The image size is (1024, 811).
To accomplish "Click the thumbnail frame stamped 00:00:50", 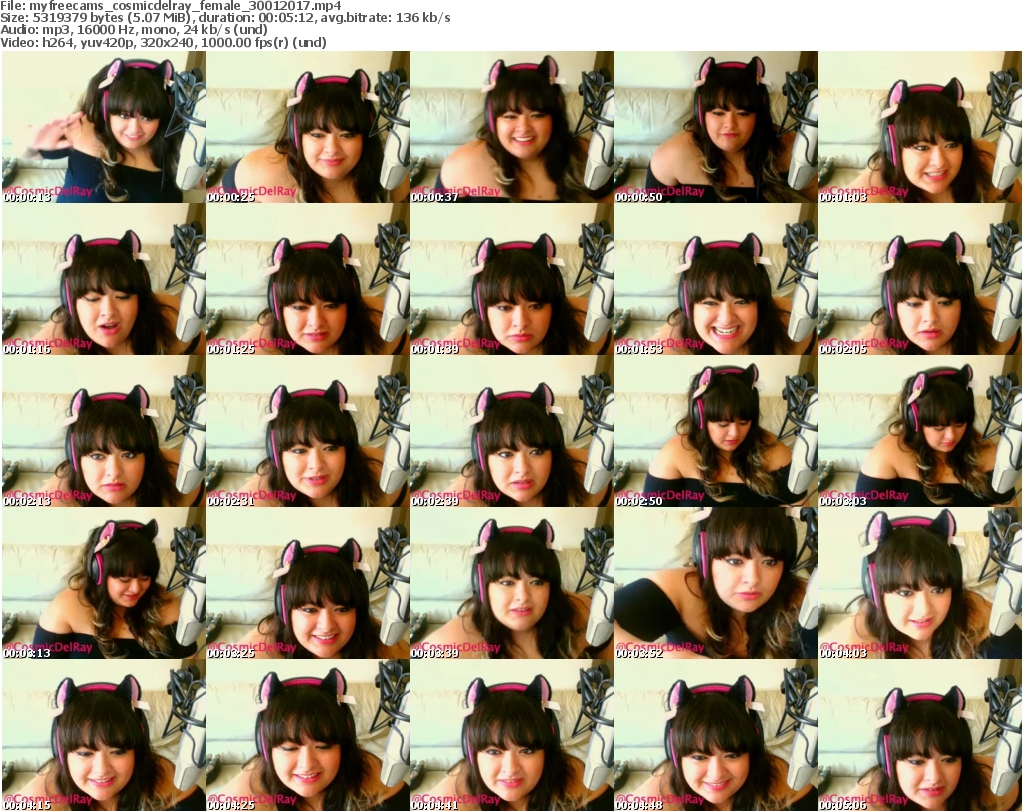I will click(x=716, y=127).
